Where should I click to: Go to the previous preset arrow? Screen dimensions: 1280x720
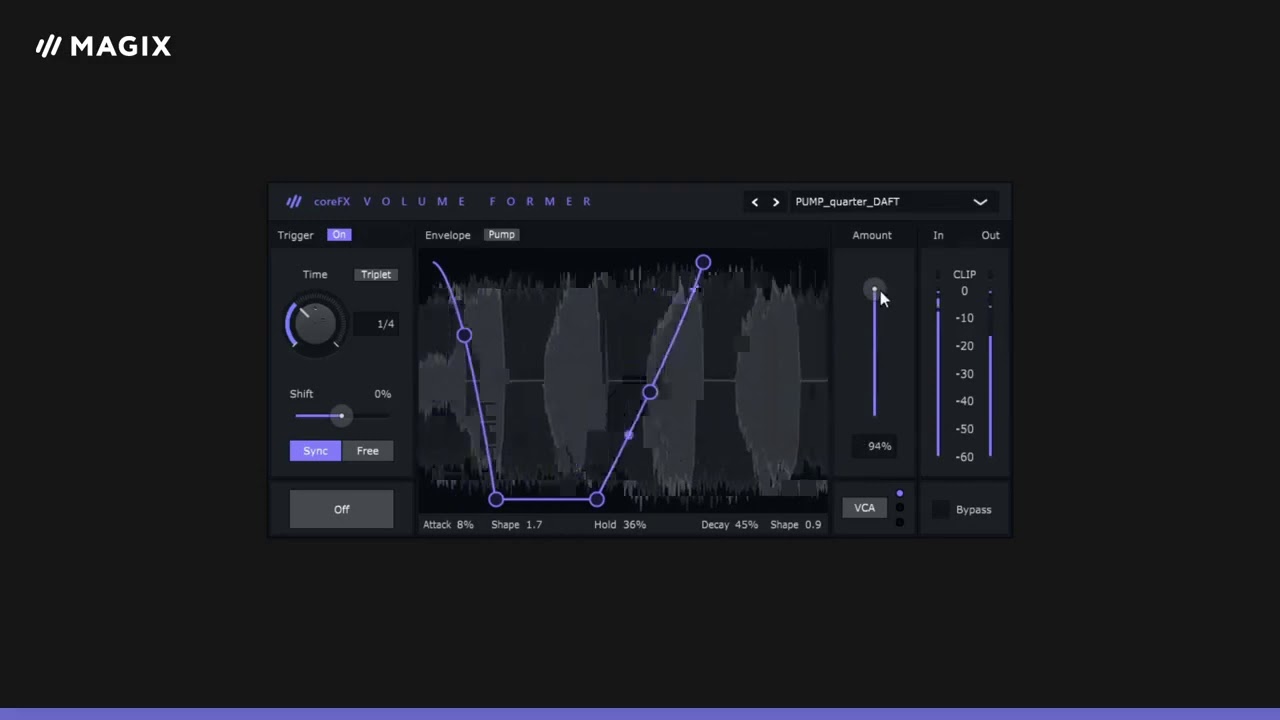pyautogui.click(x=755, y=202)
